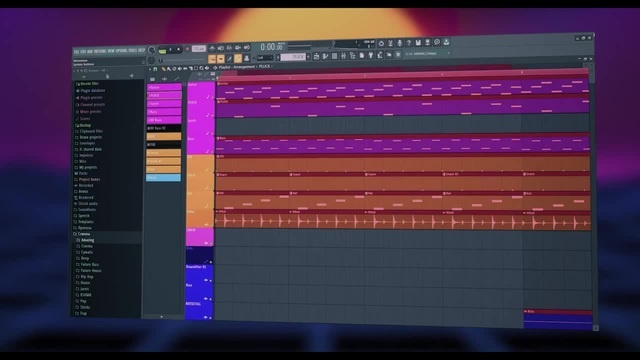Click the save project disk icon
The image size is (640, 360).
[418, 42]
